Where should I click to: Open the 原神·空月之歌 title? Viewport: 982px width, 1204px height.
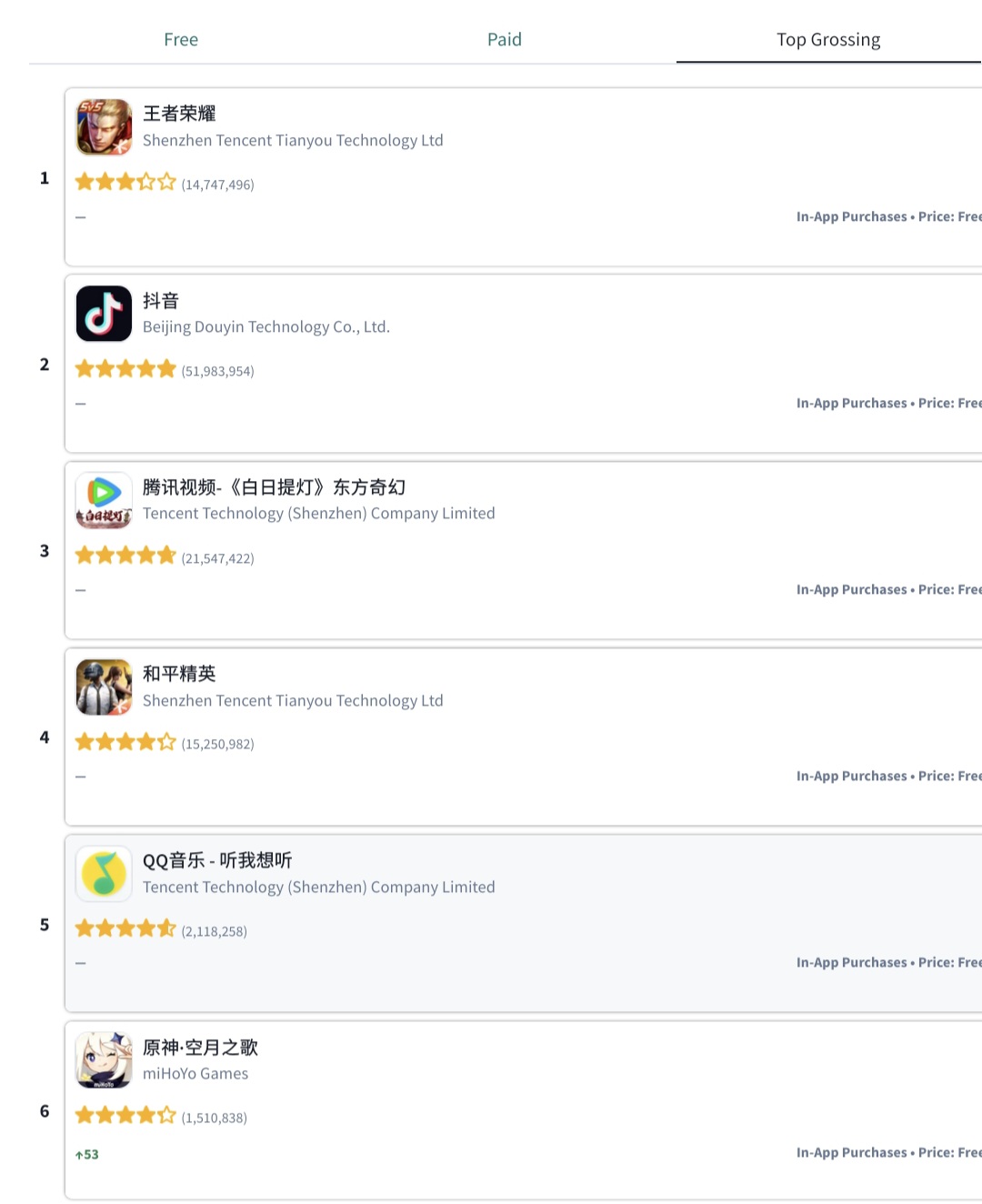[x=200, y=1048]
